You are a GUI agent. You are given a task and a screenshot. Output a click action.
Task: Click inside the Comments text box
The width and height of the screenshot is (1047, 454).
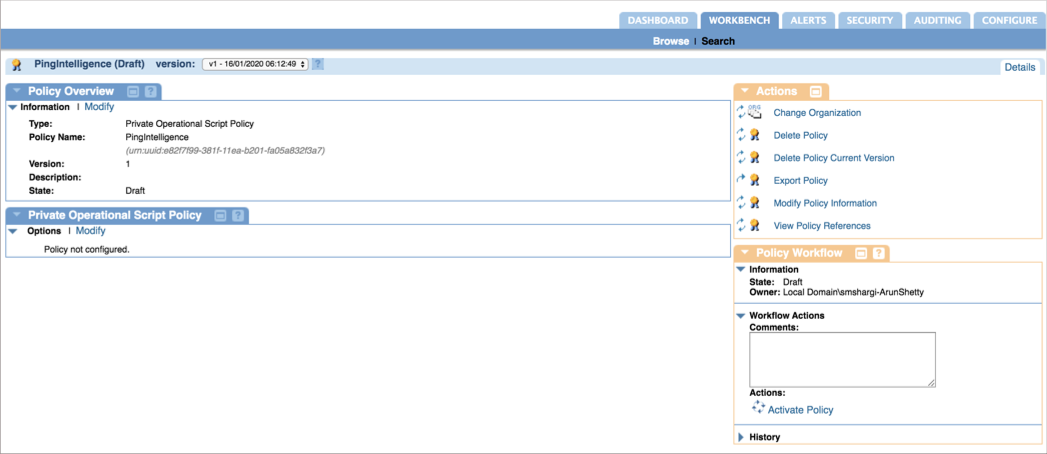(x=842, y=359)
